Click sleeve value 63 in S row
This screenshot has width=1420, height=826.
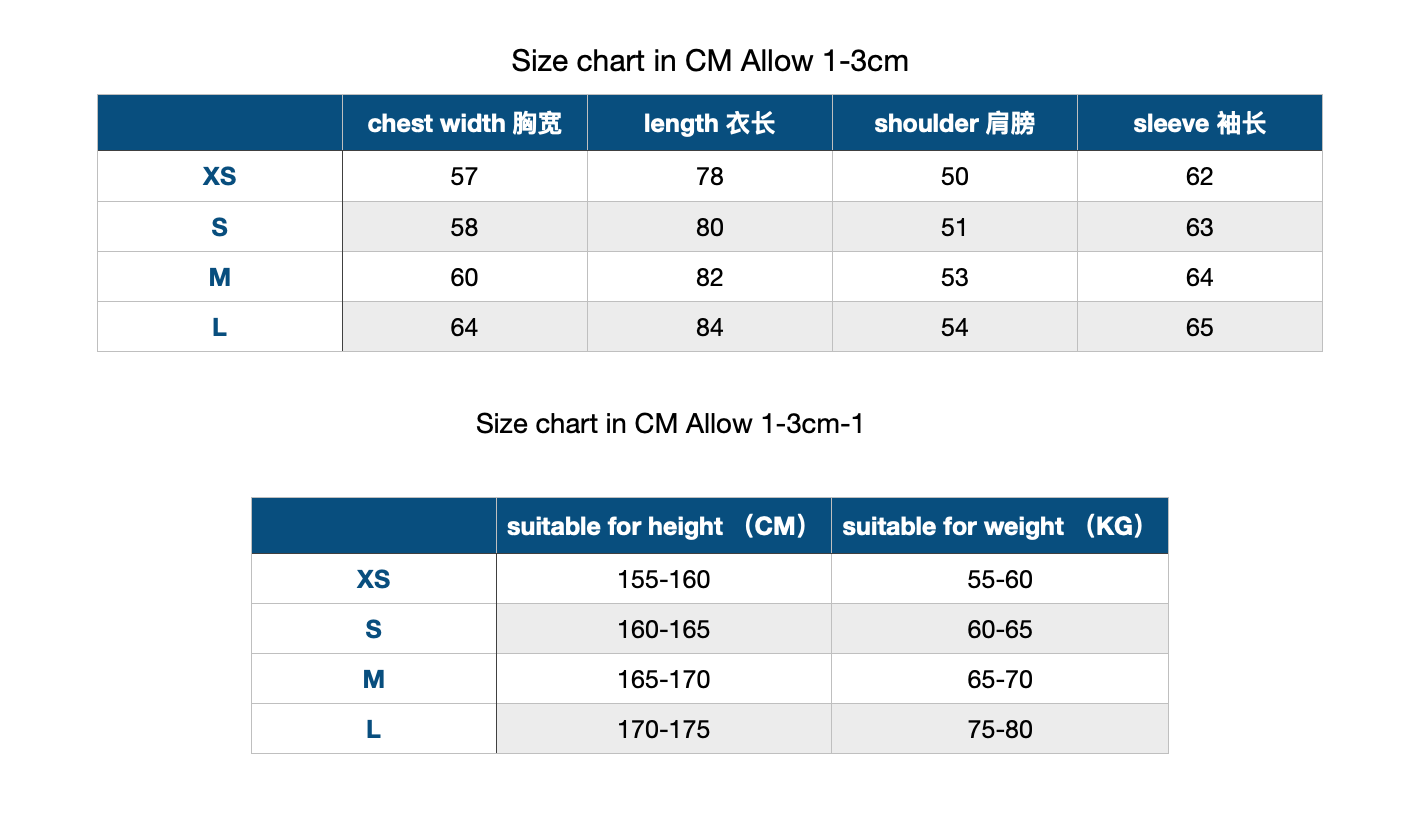pos(1200,227)
